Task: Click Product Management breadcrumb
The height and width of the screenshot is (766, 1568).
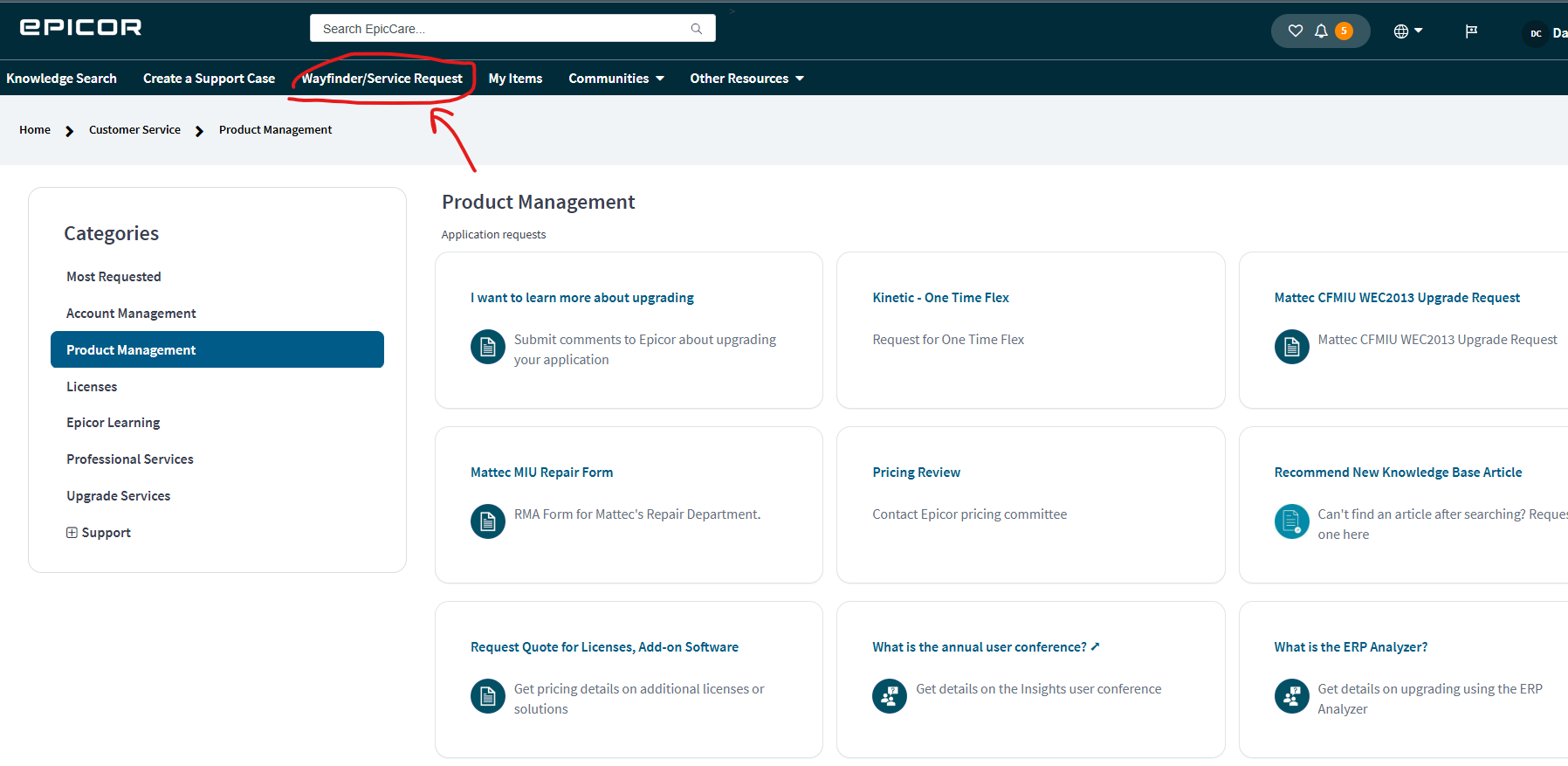Action: (275, 129)
